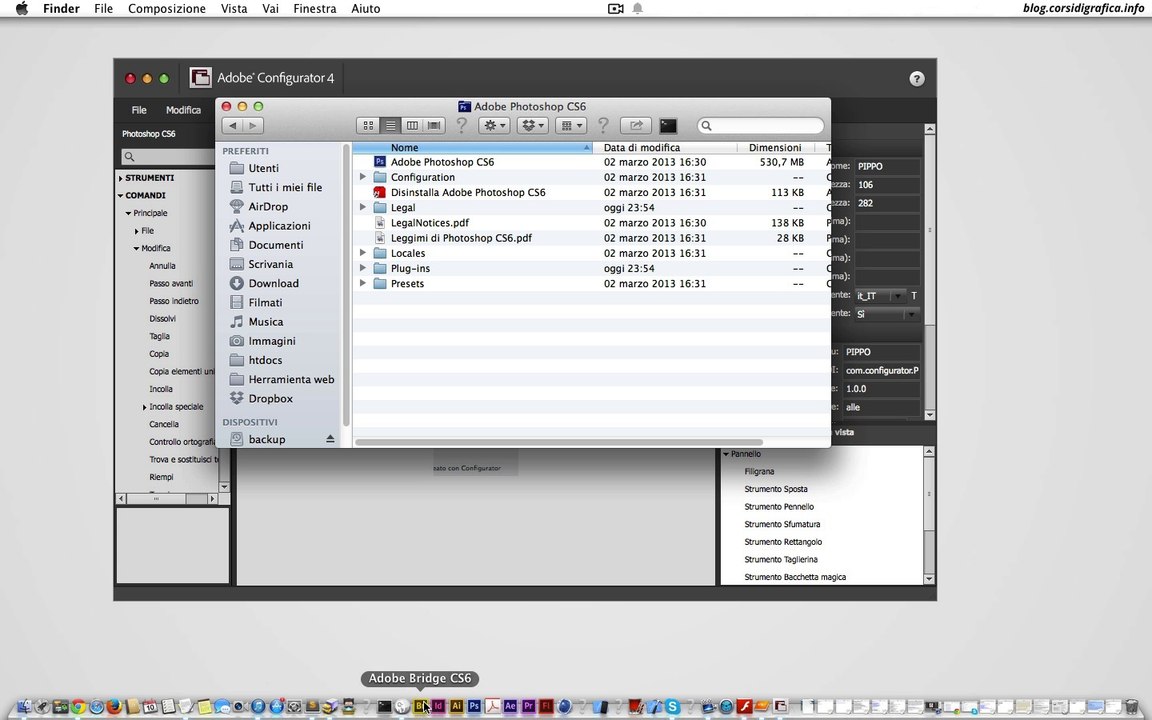Open Composizione menu
1152x720 pixels.
(x=167, y=9)
